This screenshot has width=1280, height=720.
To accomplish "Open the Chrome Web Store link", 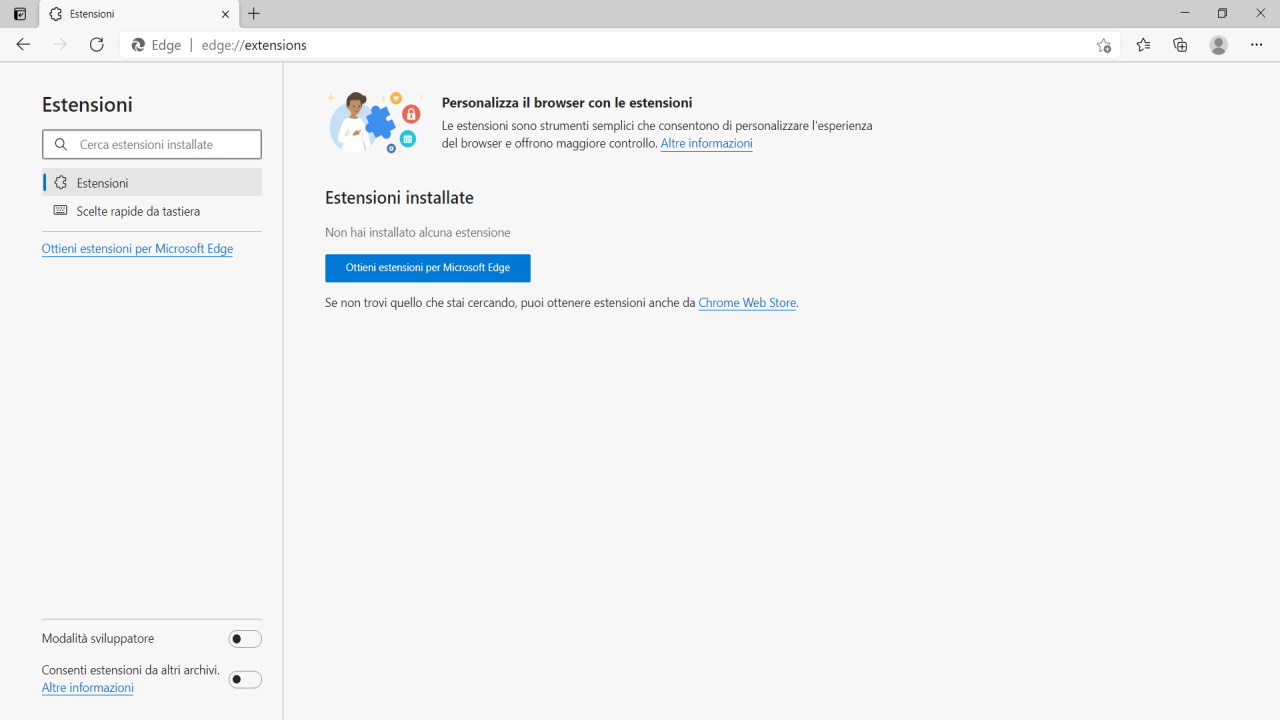I will 747,303.
